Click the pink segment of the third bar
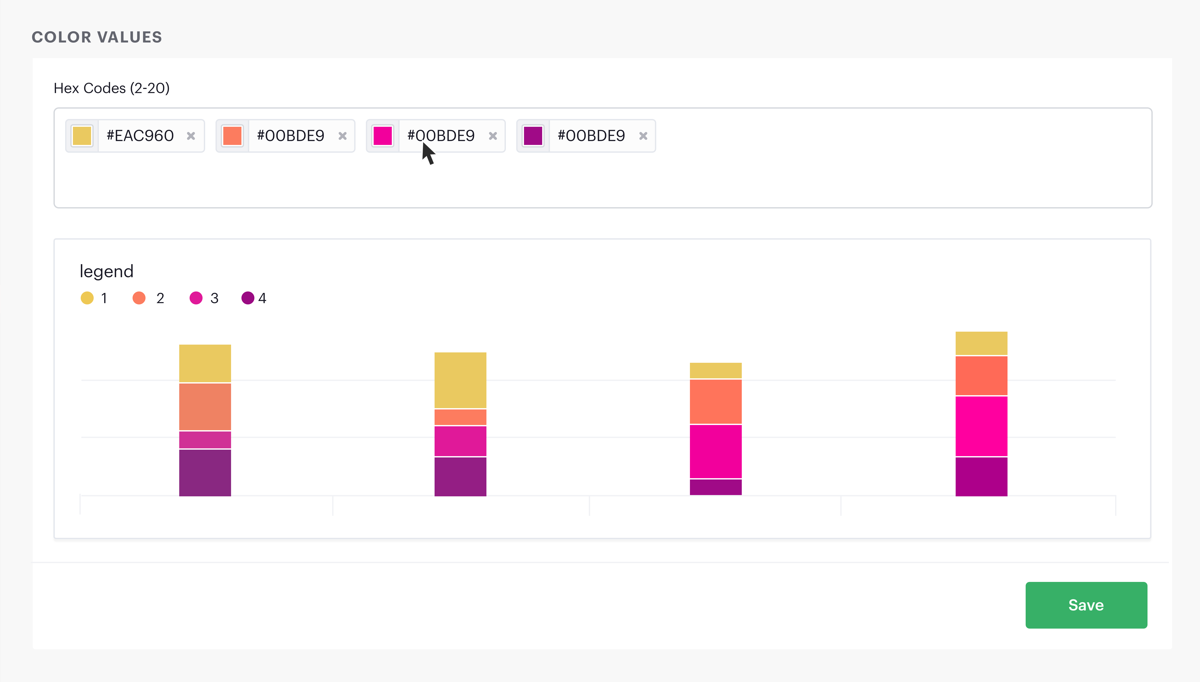 (x=716, y=452)
